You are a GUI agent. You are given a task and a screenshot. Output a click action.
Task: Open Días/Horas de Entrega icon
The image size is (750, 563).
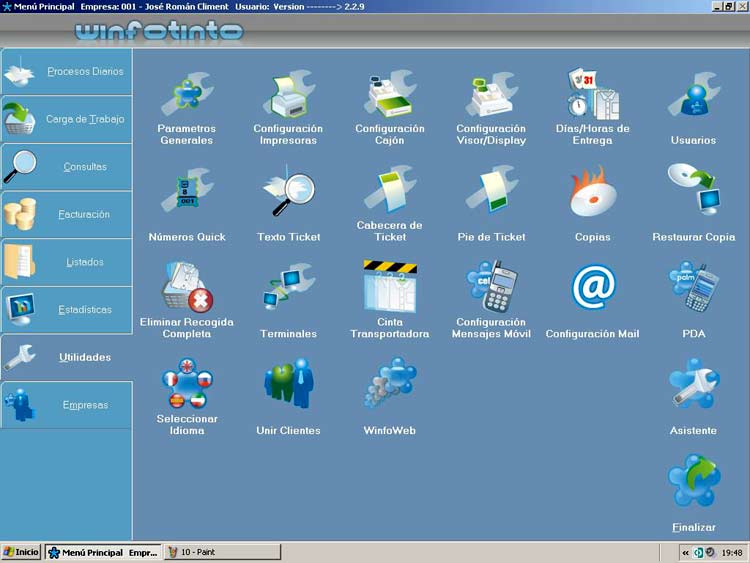tap(592, 96)
